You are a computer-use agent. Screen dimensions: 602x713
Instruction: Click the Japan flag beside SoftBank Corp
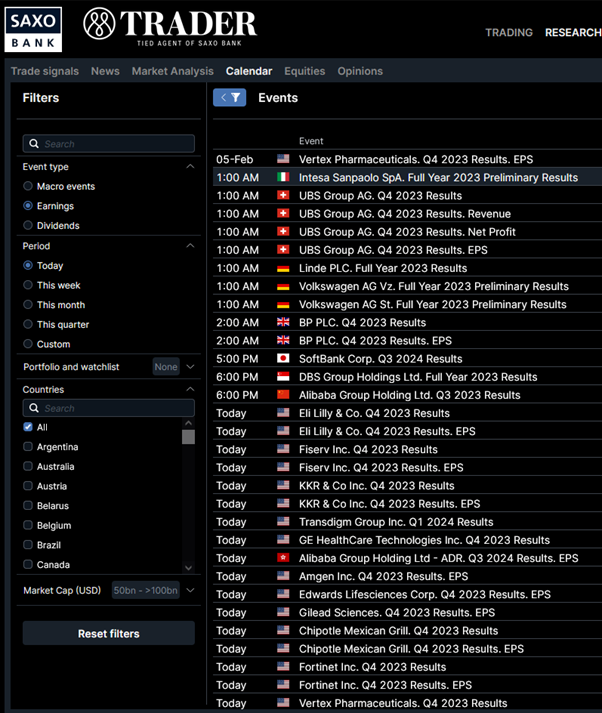[x=283, y=358]
